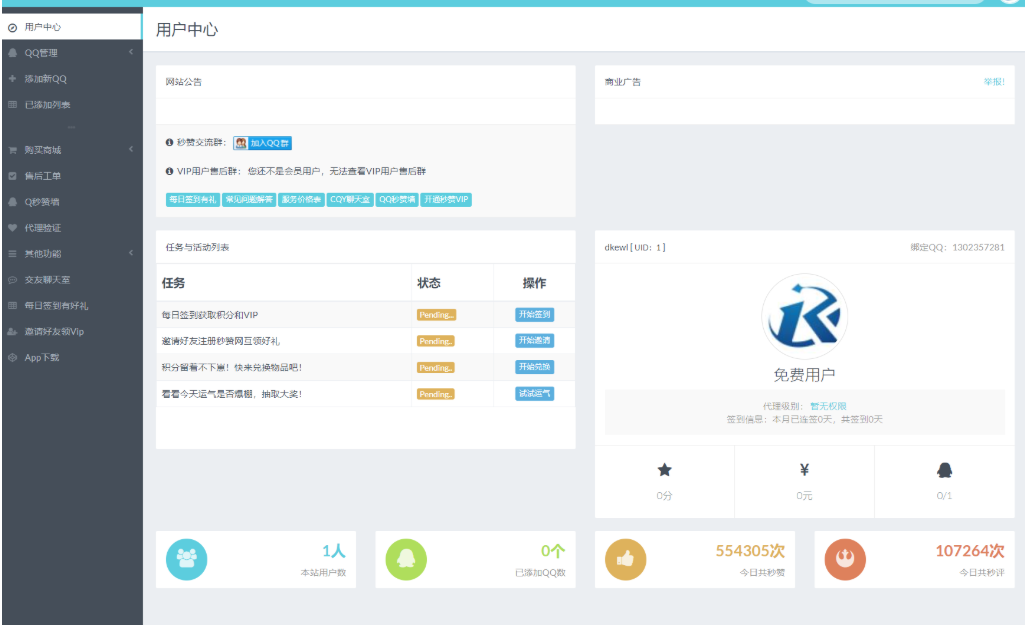Click the 开始签到 action button
1025x625 pixels.
pyautogui.click(x=534, y=314)
